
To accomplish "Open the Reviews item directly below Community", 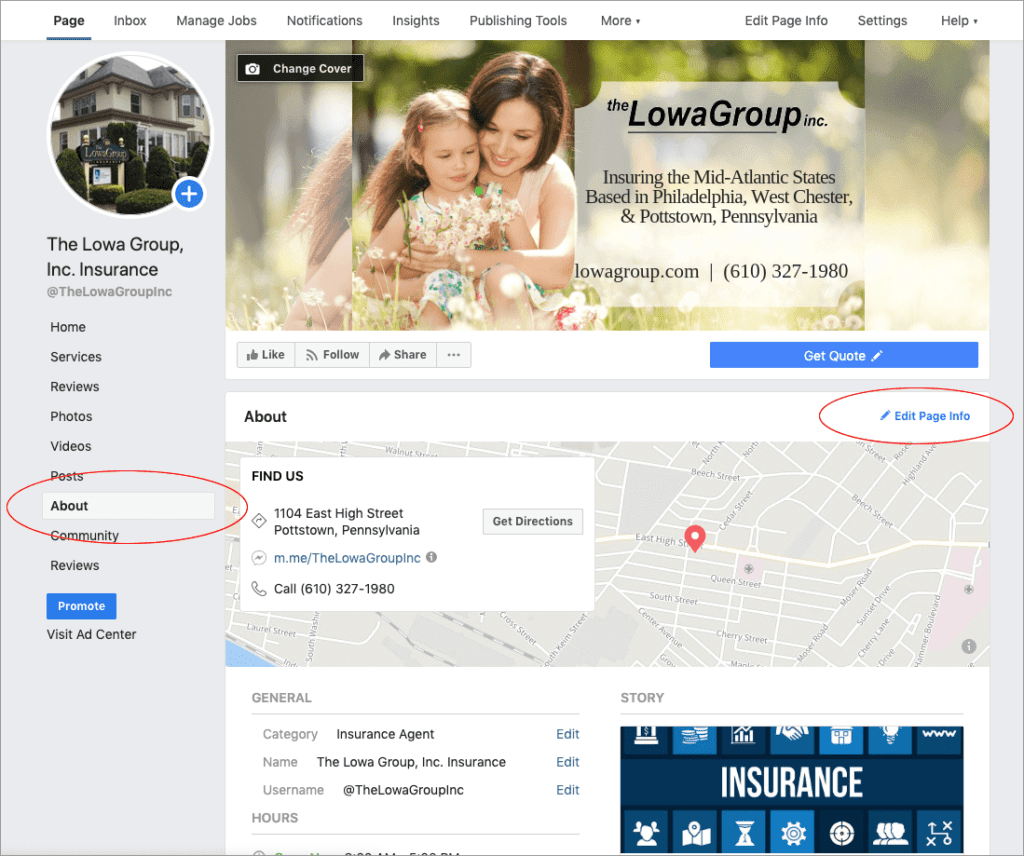I will click(x=74, y=565).
